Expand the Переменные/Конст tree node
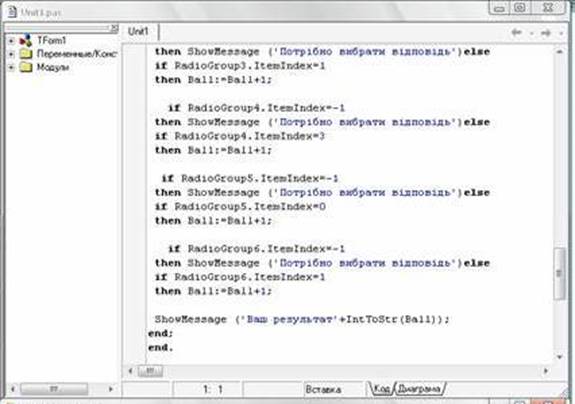Viewport: 575px width, 404px height. (x=11, y=54)
